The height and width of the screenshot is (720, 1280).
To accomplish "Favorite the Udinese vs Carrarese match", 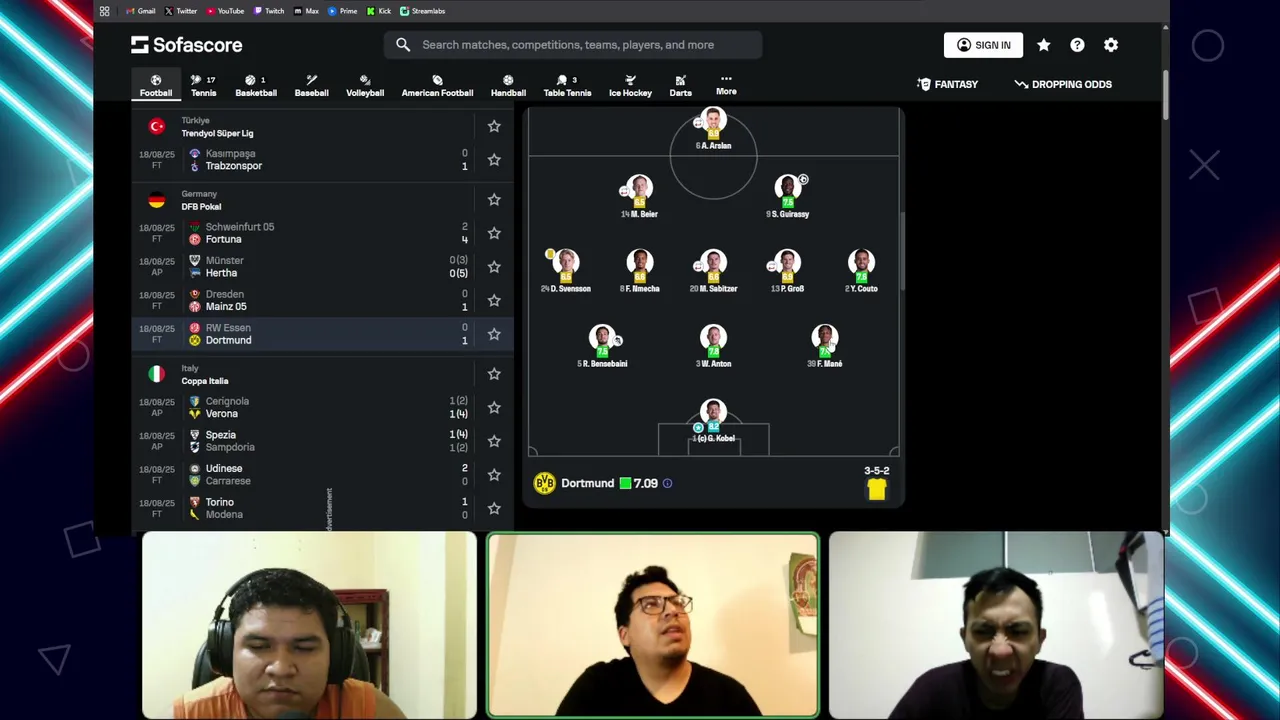I will click(x=494, y=475).
